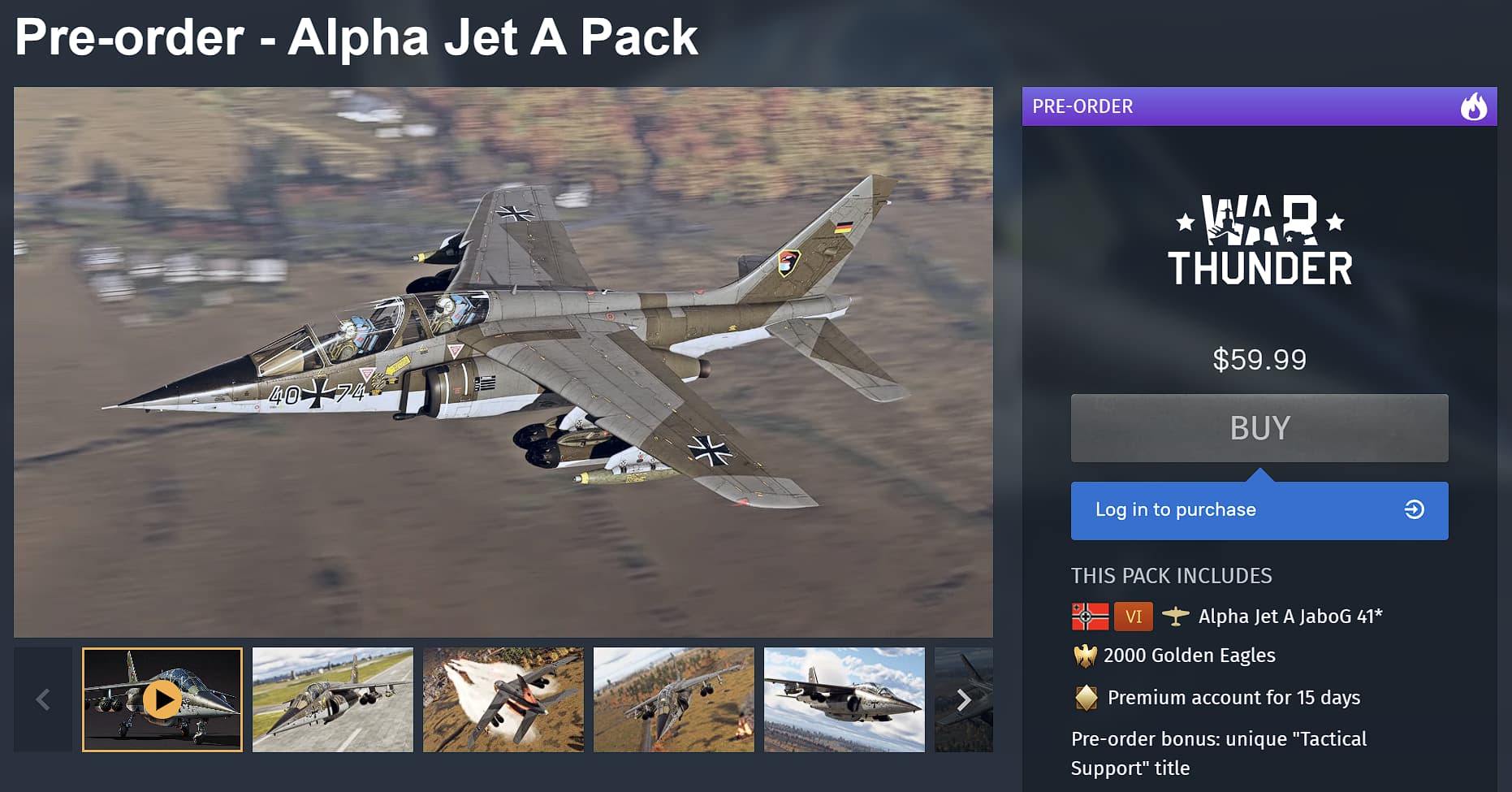
Task: Select the runway takeoff thumbnail
Action: [x=333, y=699]
